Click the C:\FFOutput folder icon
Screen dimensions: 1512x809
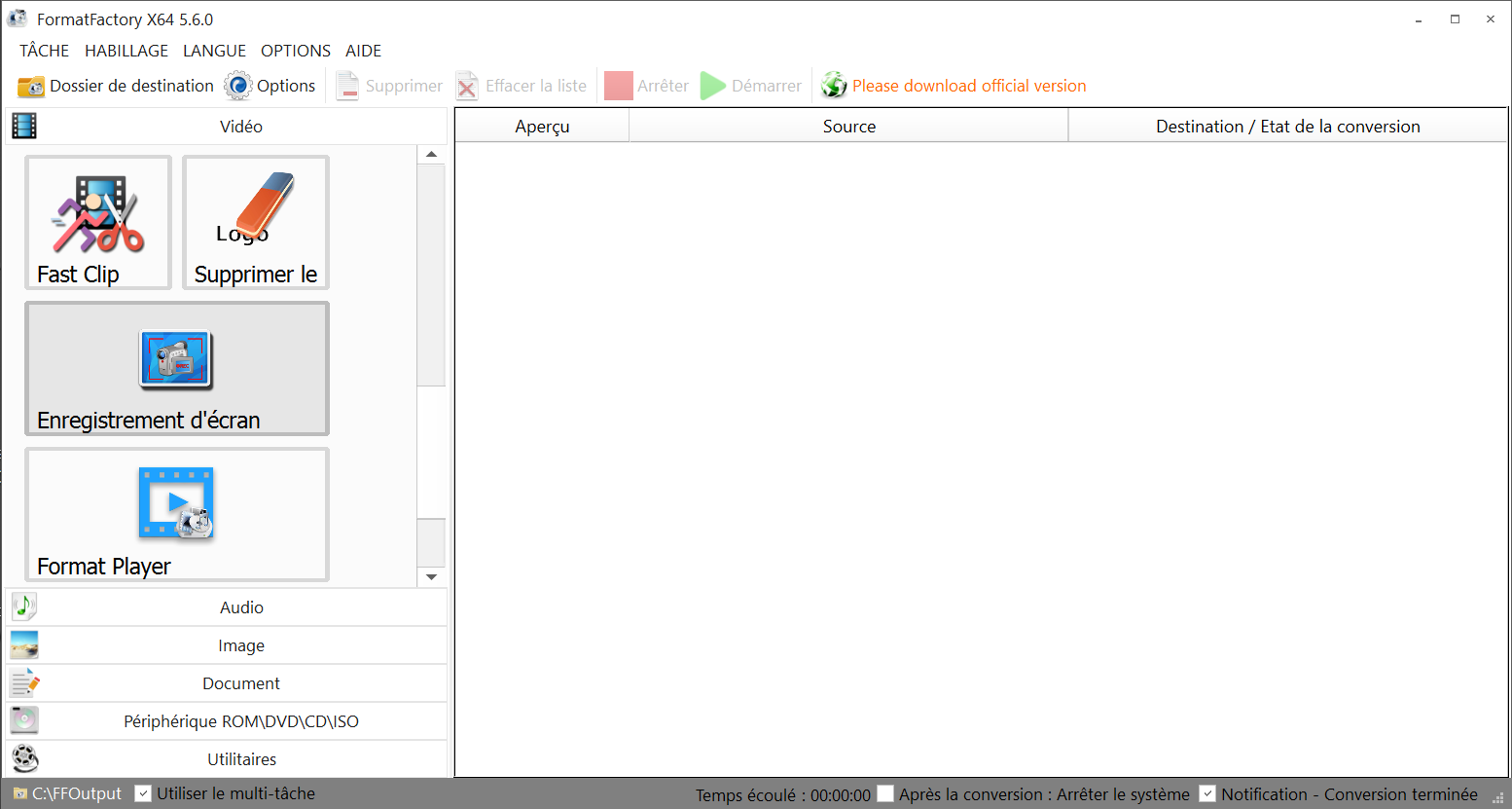[20, 793]
